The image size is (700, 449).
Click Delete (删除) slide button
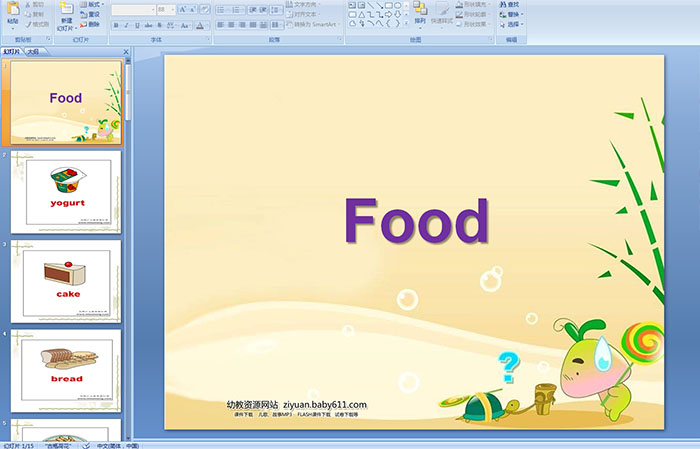click(91, 24)
